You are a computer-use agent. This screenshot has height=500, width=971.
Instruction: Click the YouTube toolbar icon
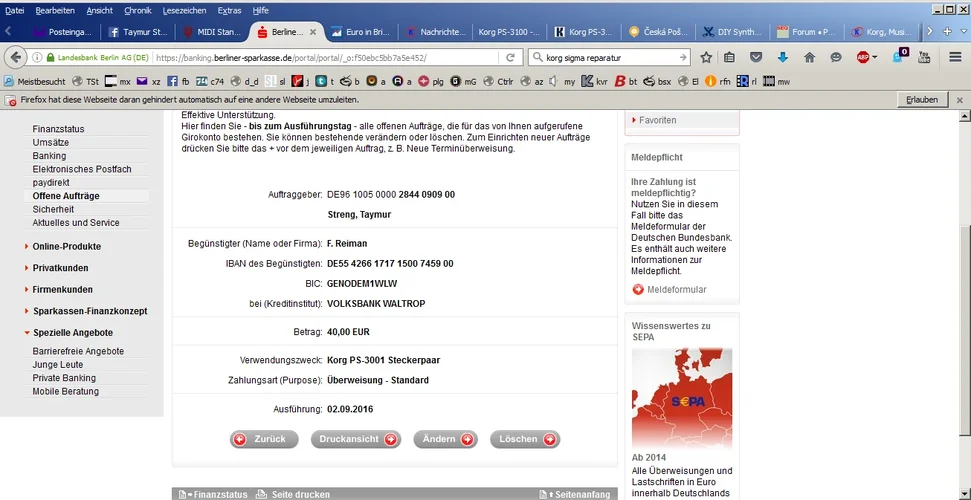tap(923, 58)
